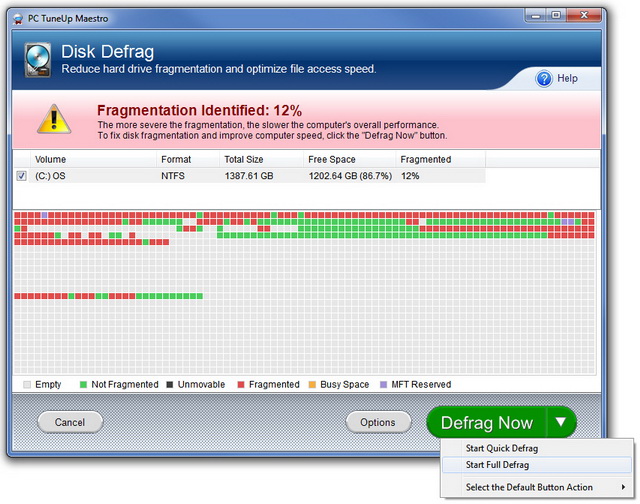
Task: Click the Options button
Action: 378,422
